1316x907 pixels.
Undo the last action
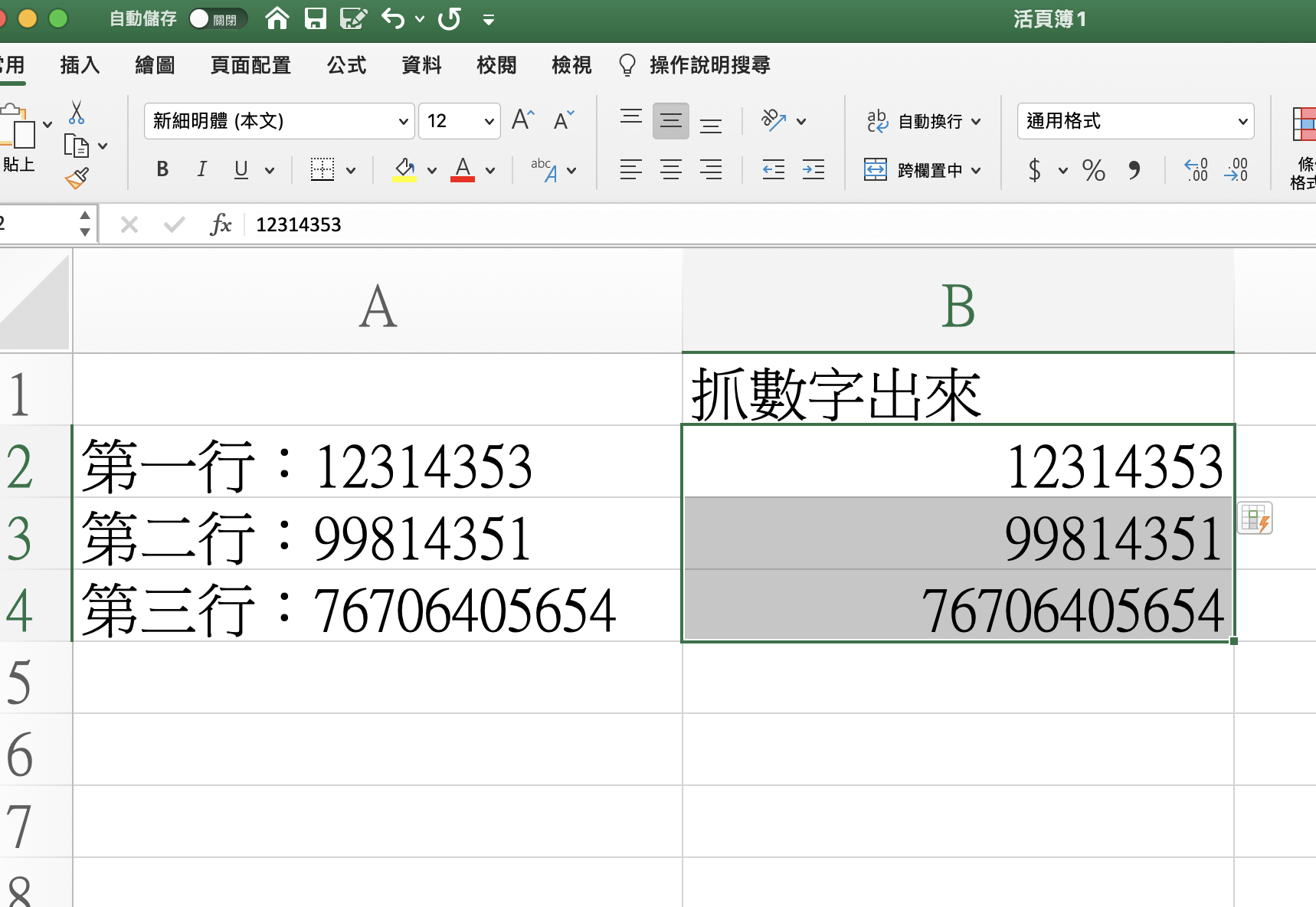point(393,18)
